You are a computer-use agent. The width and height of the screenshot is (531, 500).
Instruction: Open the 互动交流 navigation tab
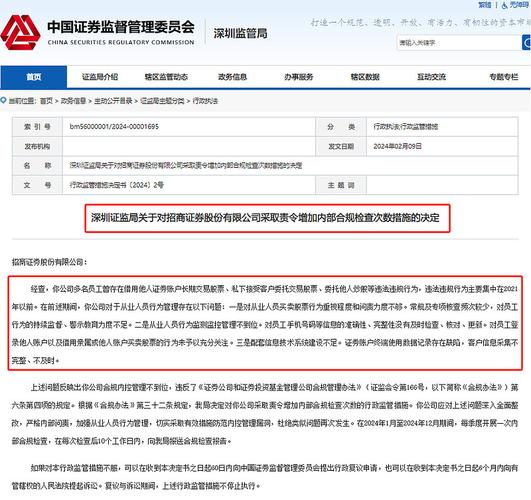[431, 77]
